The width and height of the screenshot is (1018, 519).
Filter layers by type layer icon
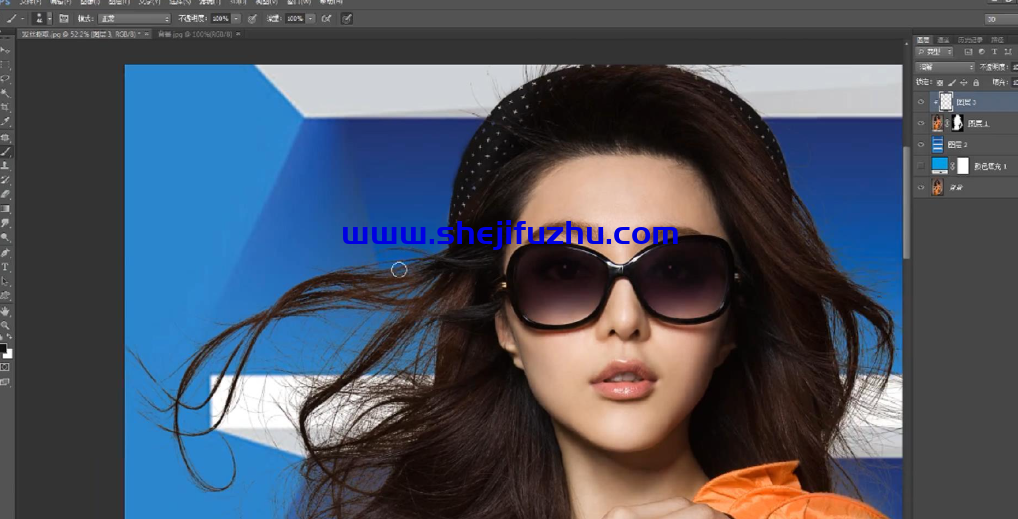tap(995, 52)
